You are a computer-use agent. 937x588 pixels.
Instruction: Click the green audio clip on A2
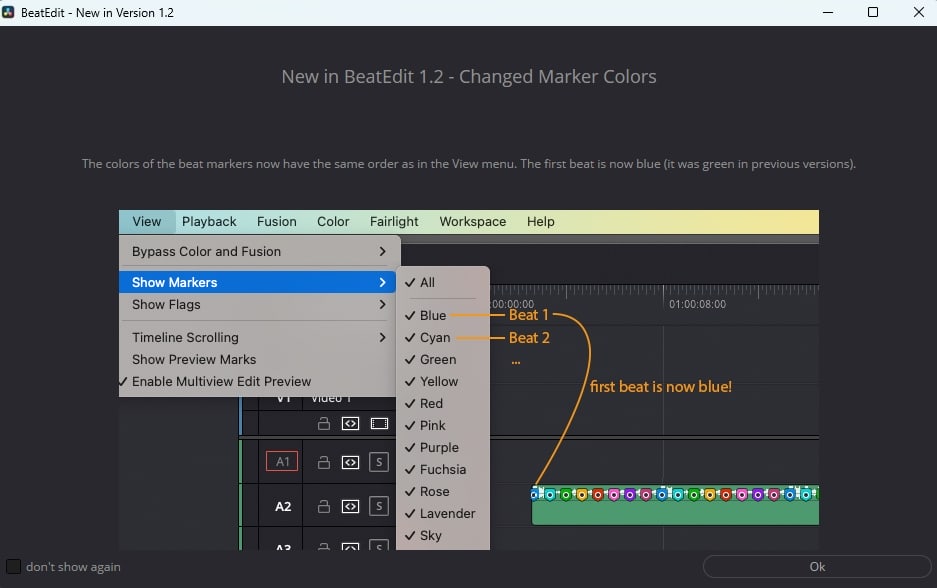[x=675, y=513]
